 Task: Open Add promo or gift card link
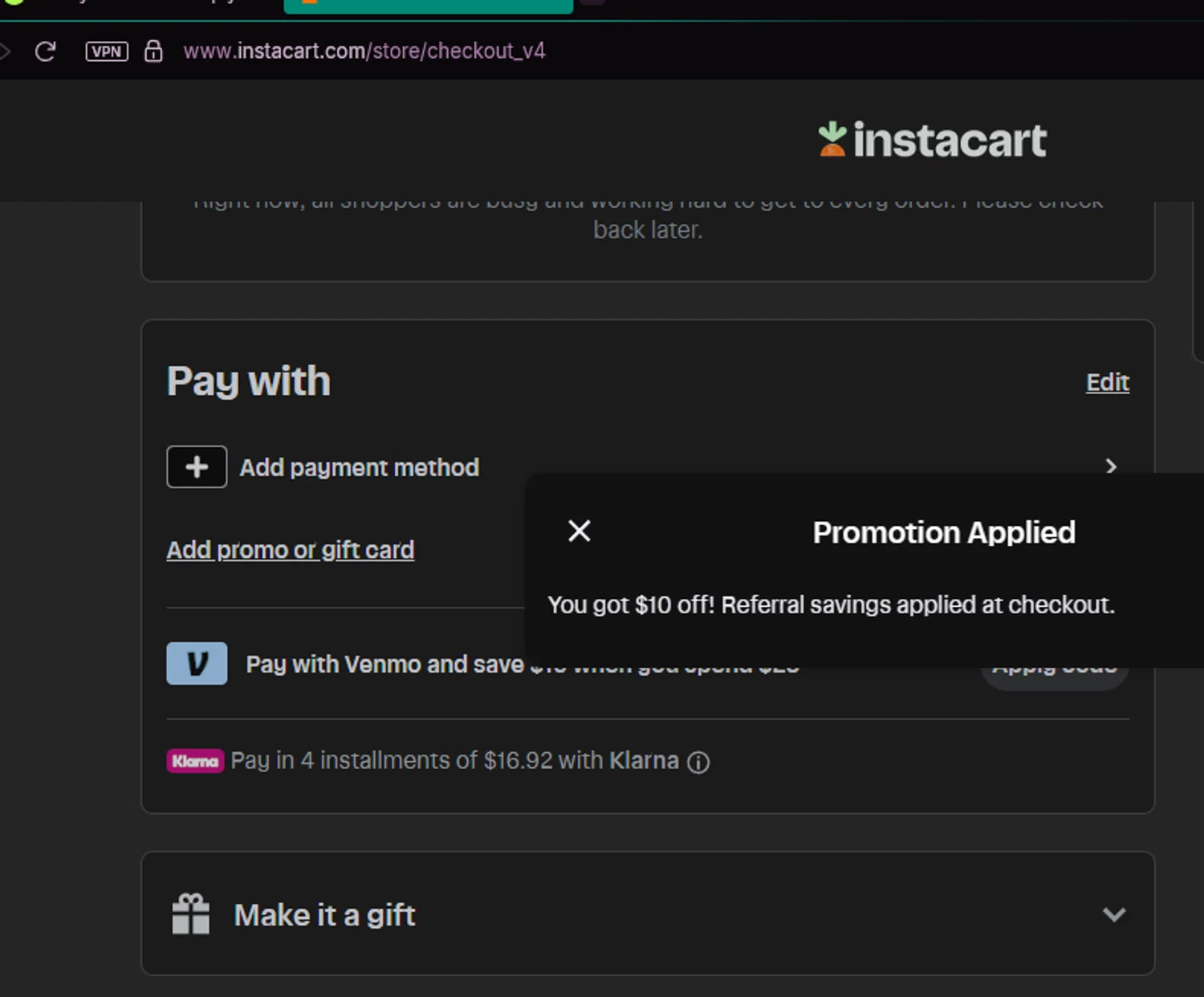tap(291, 550)
